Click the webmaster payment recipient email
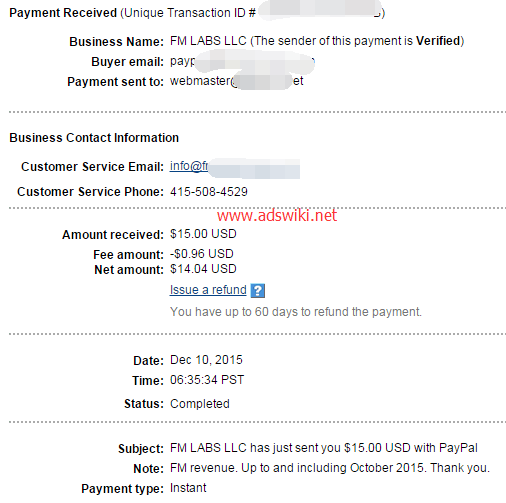The width and height of the screenshot is (506, 503). click(237, 81)
